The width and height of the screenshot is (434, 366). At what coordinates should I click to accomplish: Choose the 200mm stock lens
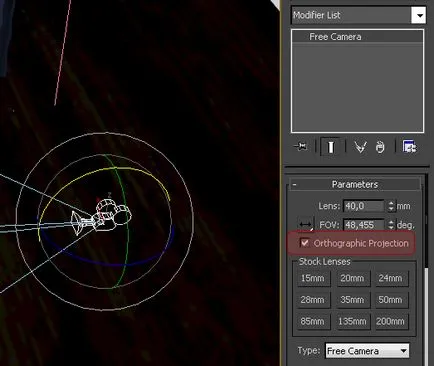(x=391, y=322)
